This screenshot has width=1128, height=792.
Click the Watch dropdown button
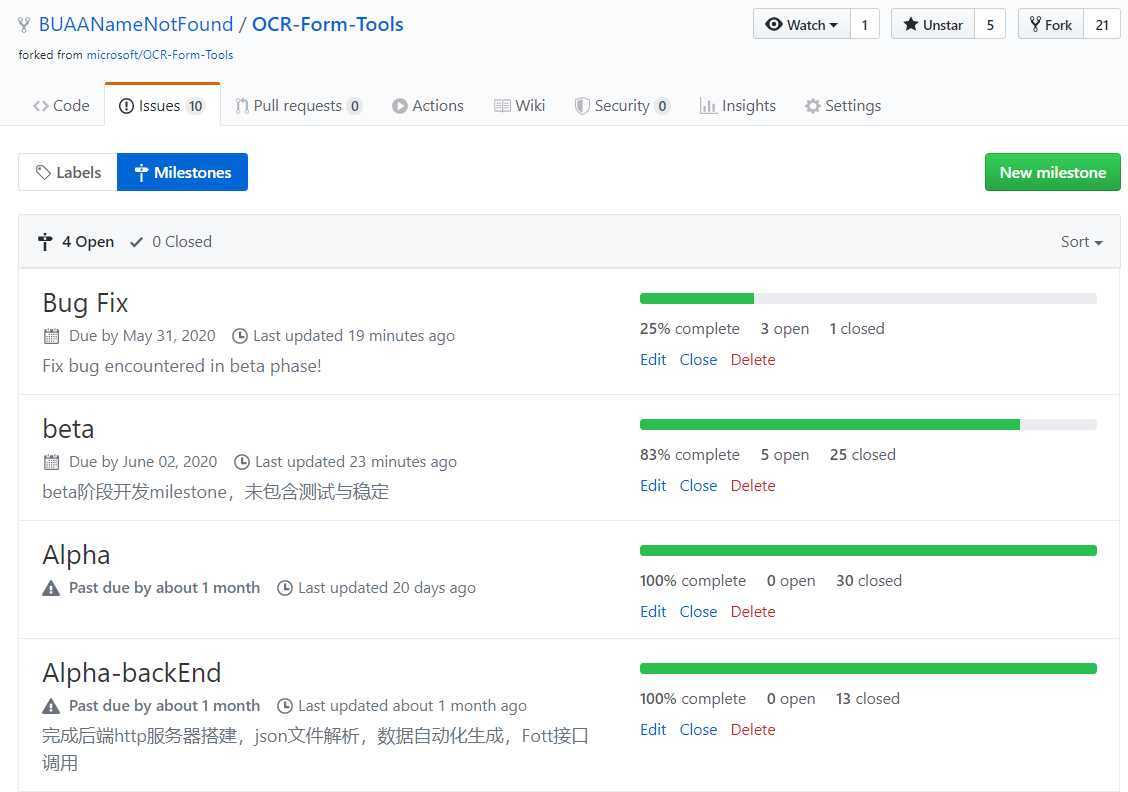(802, 24)
